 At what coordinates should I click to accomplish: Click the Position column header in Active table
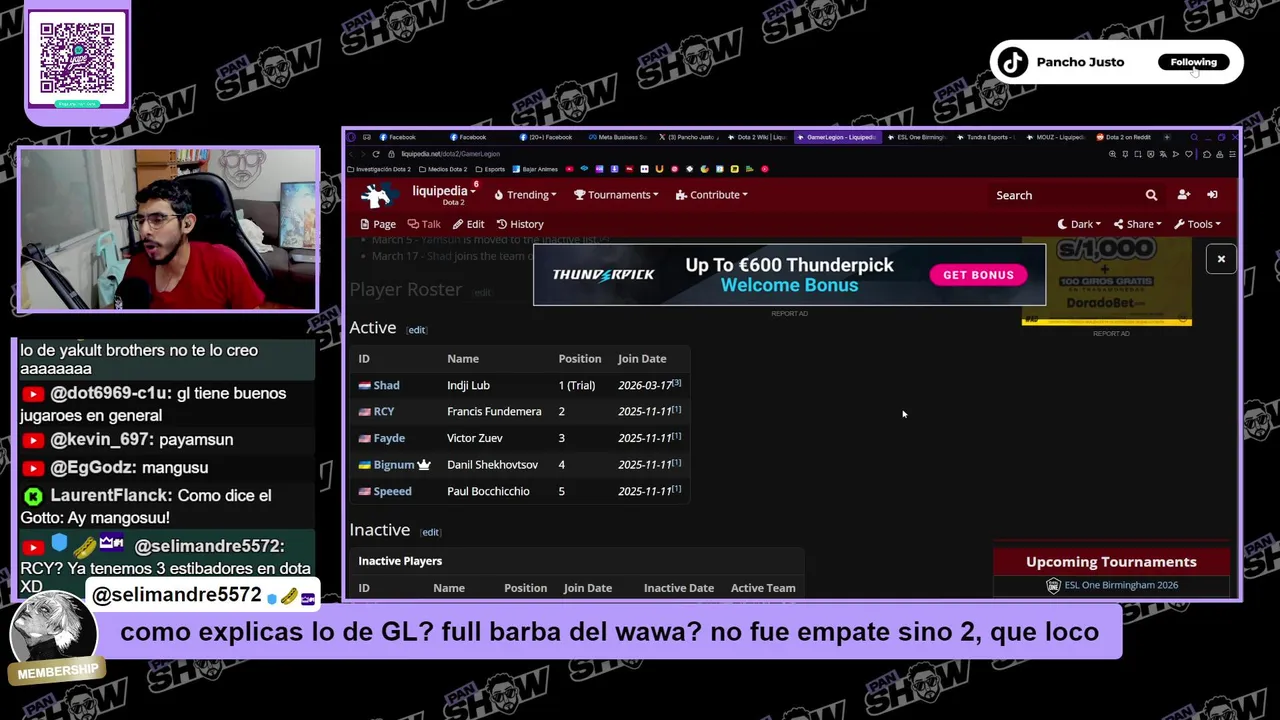click(x=580, y=358)
